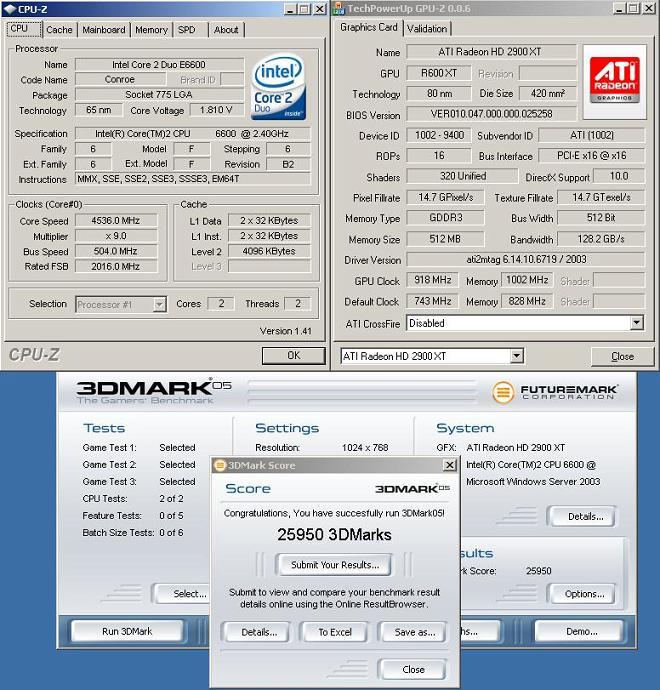The height and width of the screenshot is (690, 660).
Task: Open the Memory tab in CPU-Z
Action: (151, 30)
